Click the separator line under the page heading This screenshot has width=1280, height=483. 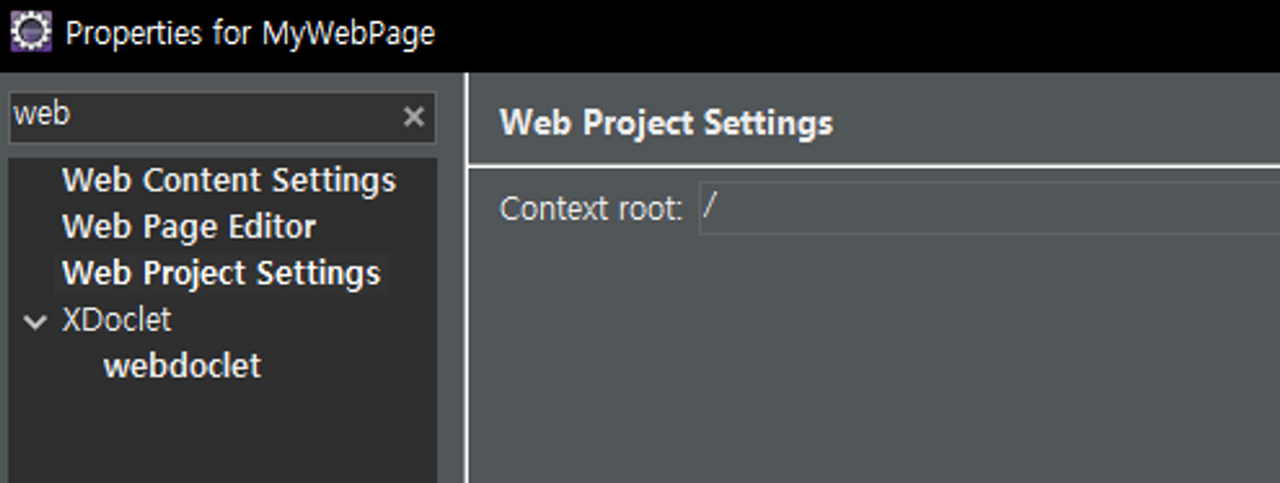(875, 165)
